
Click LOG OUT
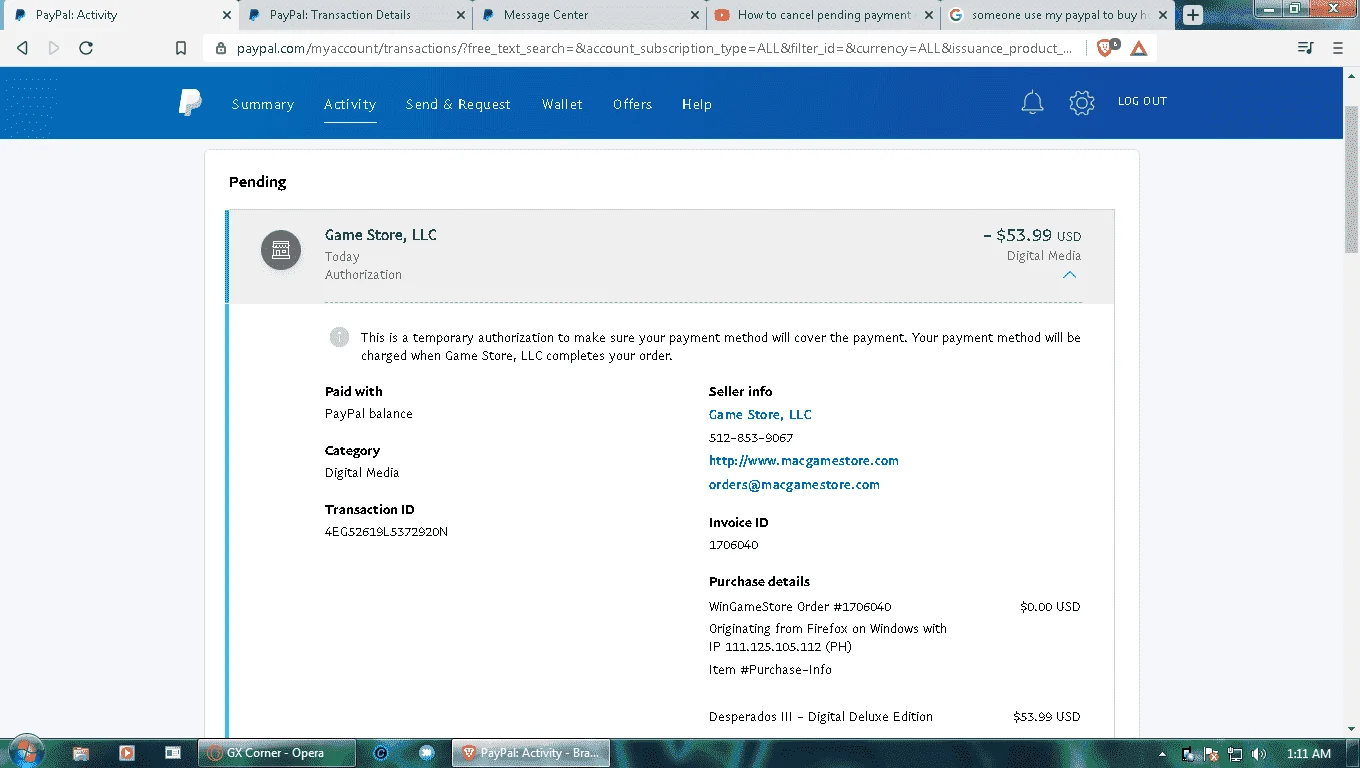coord(1142,101)
